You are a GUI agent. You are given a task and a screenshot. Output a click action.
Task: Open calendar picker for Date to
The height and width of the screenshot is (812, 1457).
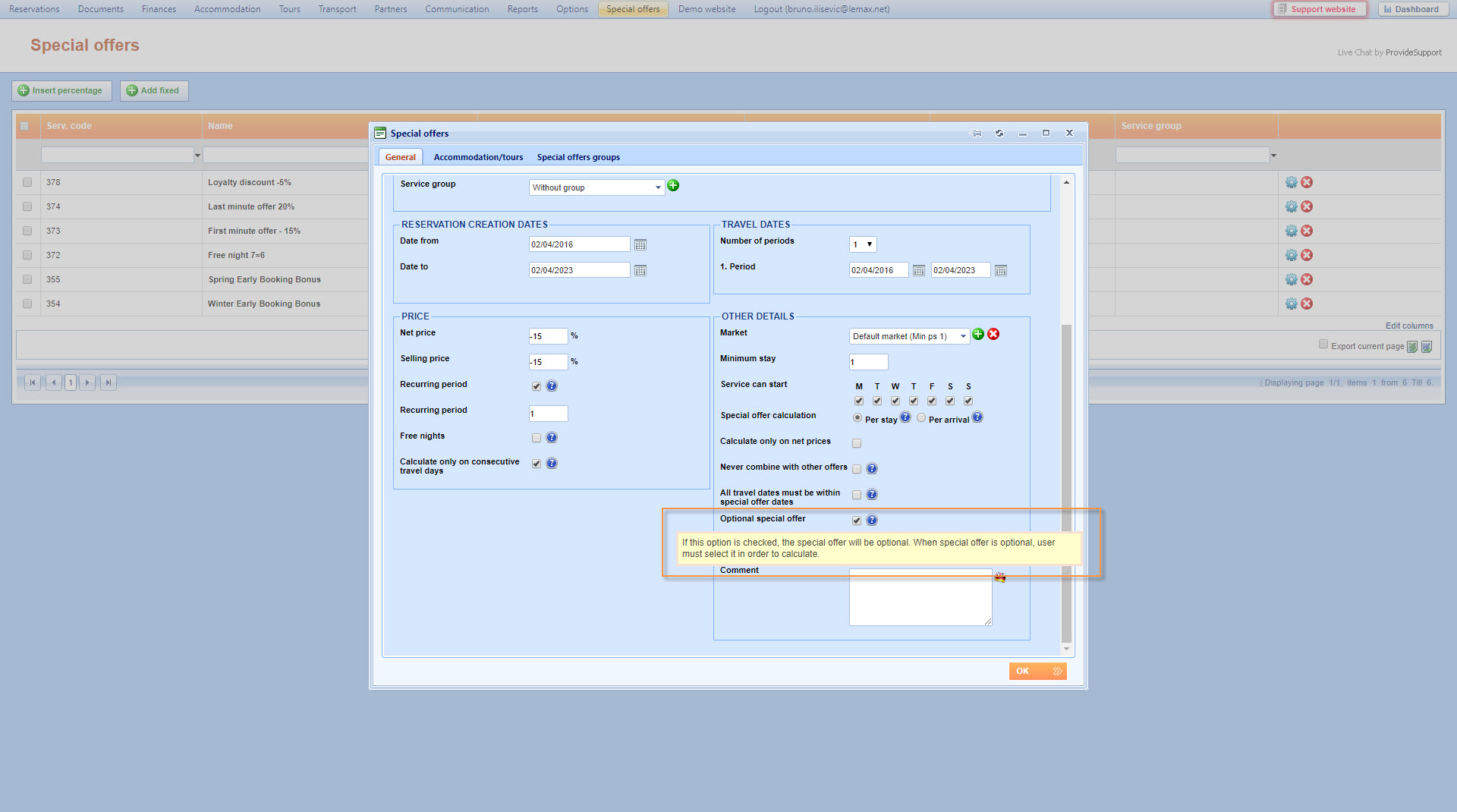click(x=640, y=270)
